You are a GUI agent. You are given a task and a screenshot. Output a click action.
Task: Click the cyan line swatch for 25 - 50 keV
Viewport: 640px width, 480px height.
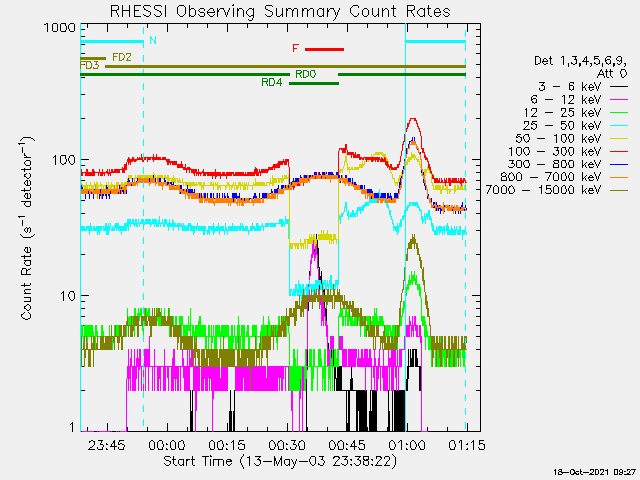[x=619, y=126]
